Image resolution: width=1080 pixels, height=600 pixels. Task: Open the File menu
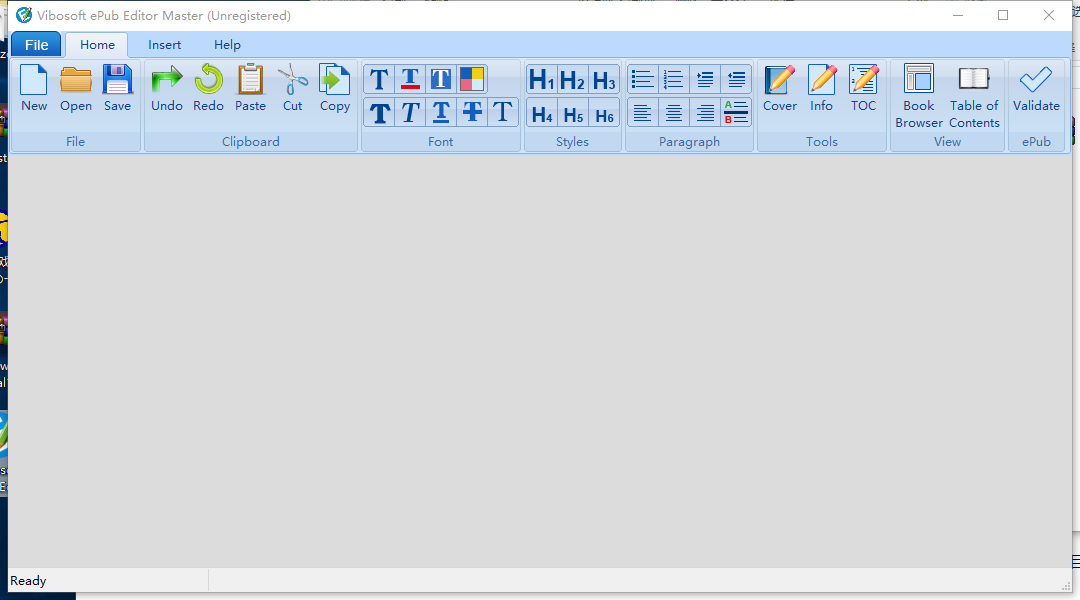(36, 44)
